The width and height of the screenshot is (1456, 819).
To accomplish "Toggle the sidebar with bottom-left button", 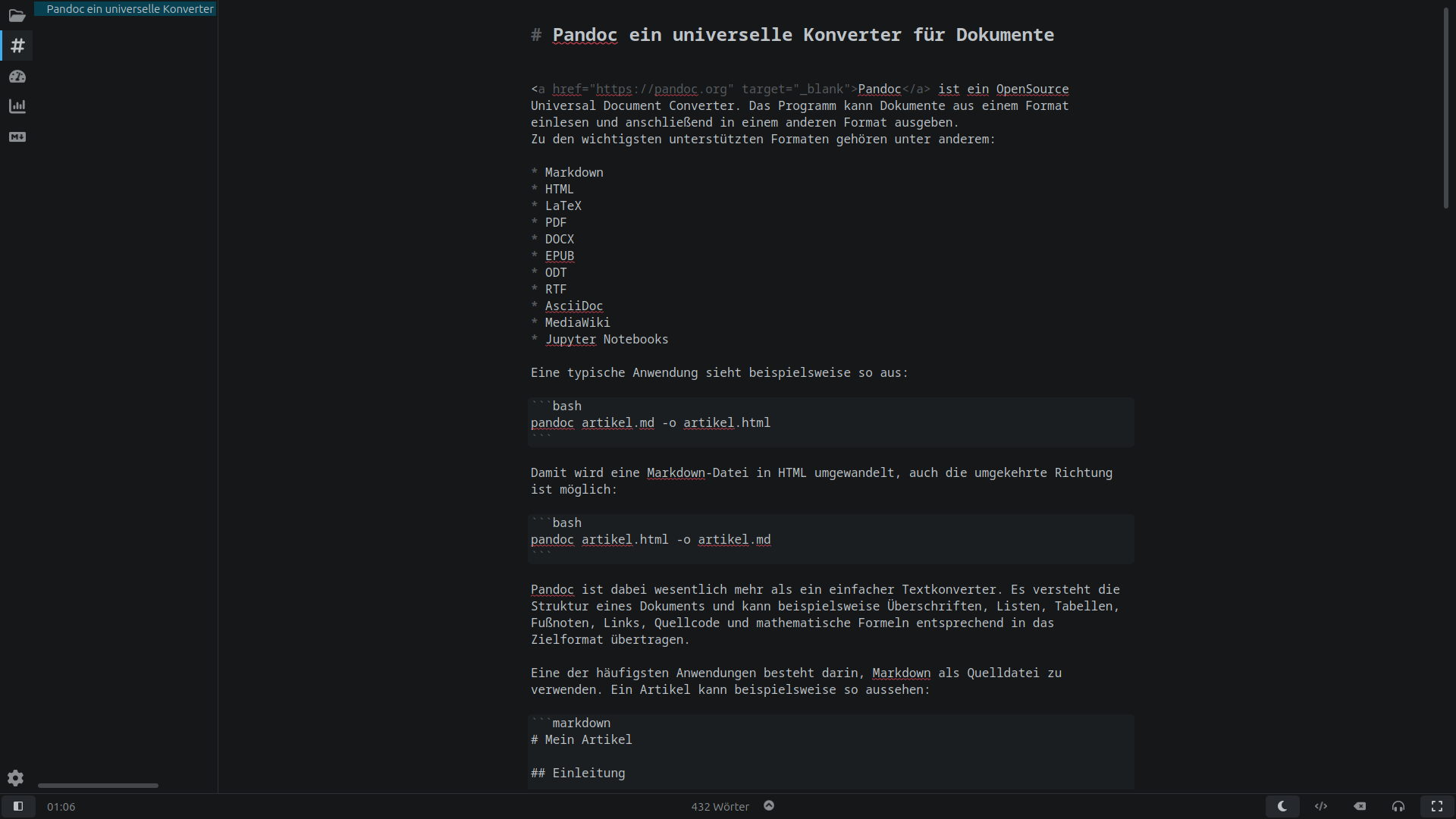I will coord(18,806).
